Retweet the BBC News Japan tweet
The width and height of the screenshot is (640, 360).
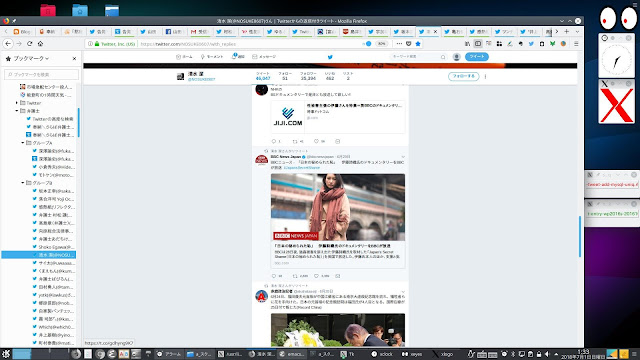point(295,276)
